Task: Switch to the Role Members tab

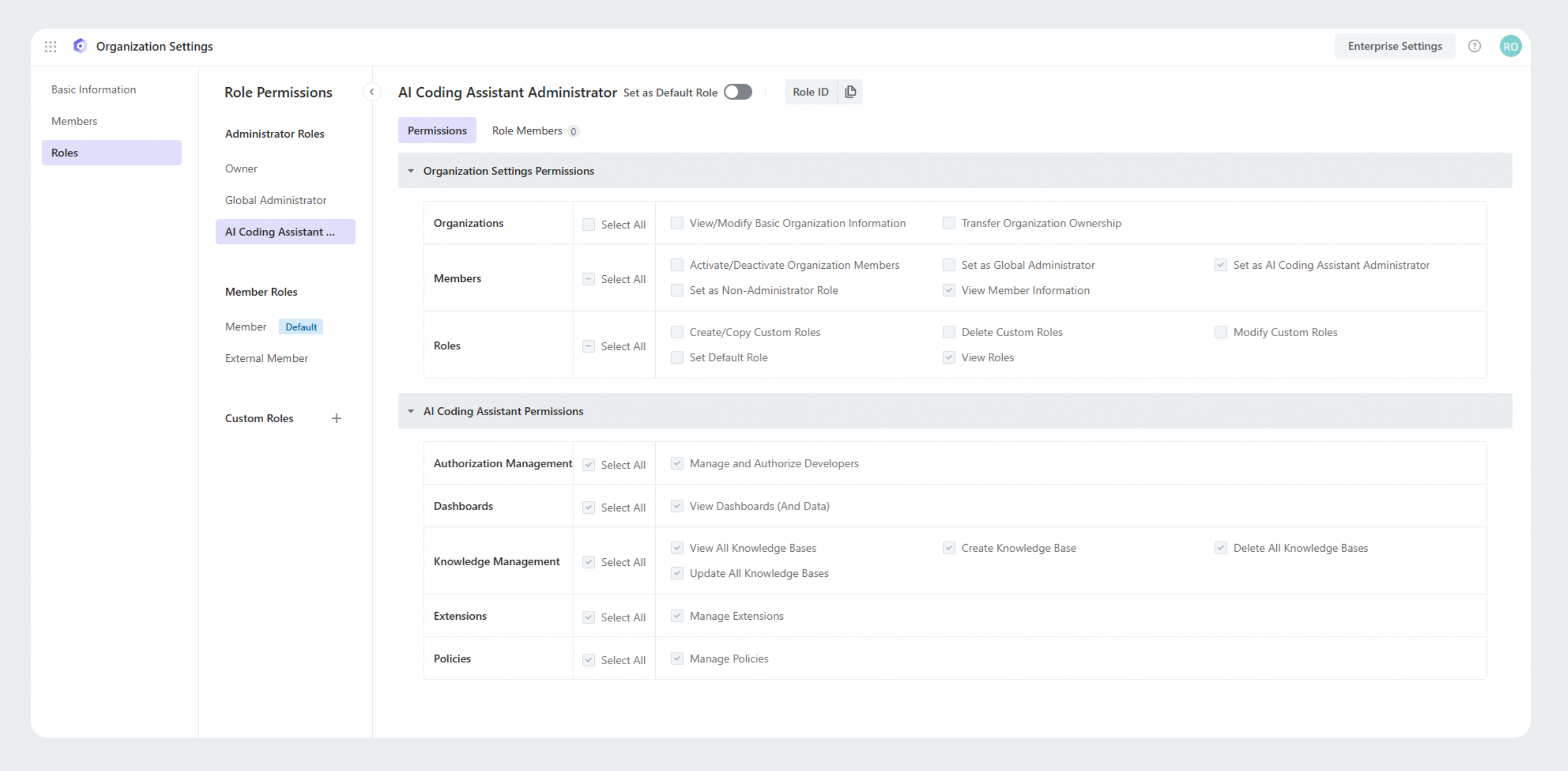Action: [527, 131]
